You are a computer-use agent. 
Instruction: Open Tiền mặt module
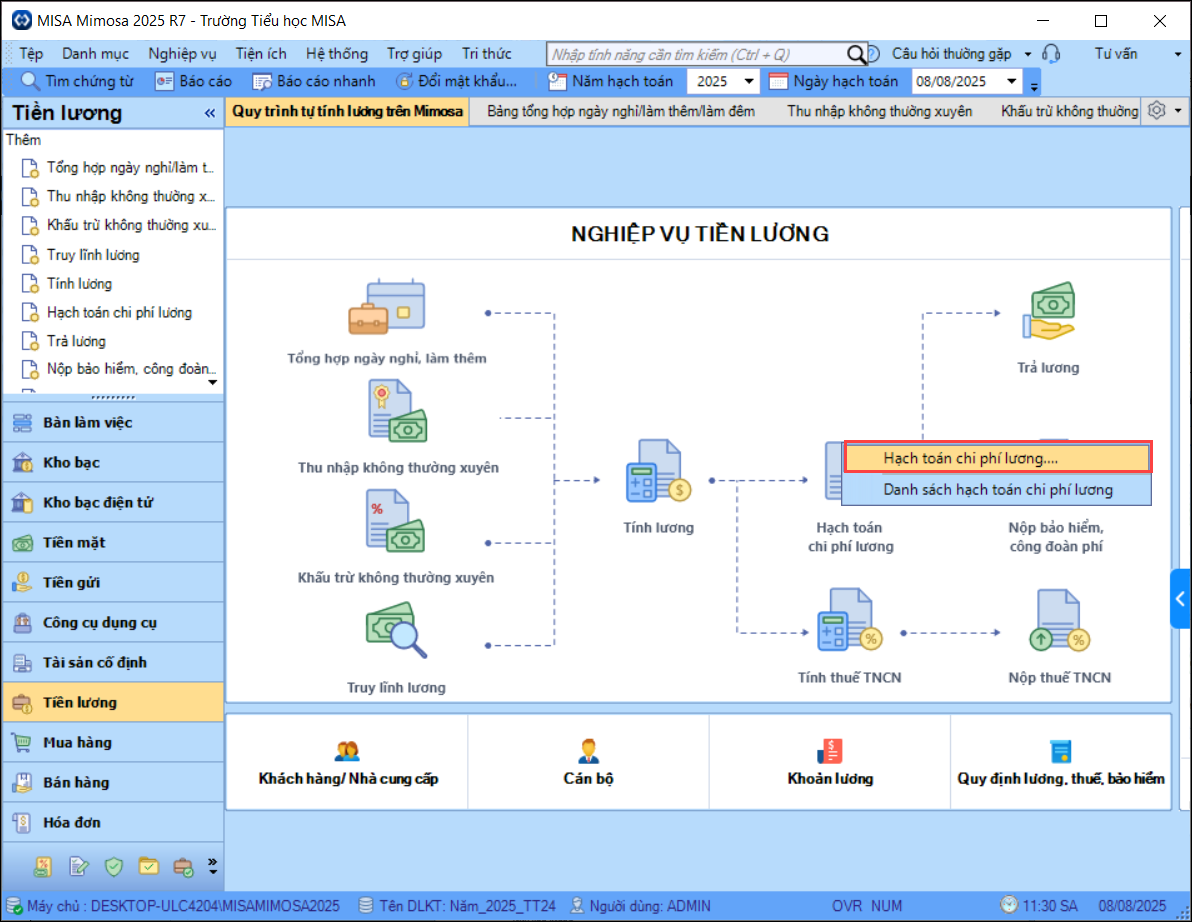pyautogui.click(x=113, y=543)
